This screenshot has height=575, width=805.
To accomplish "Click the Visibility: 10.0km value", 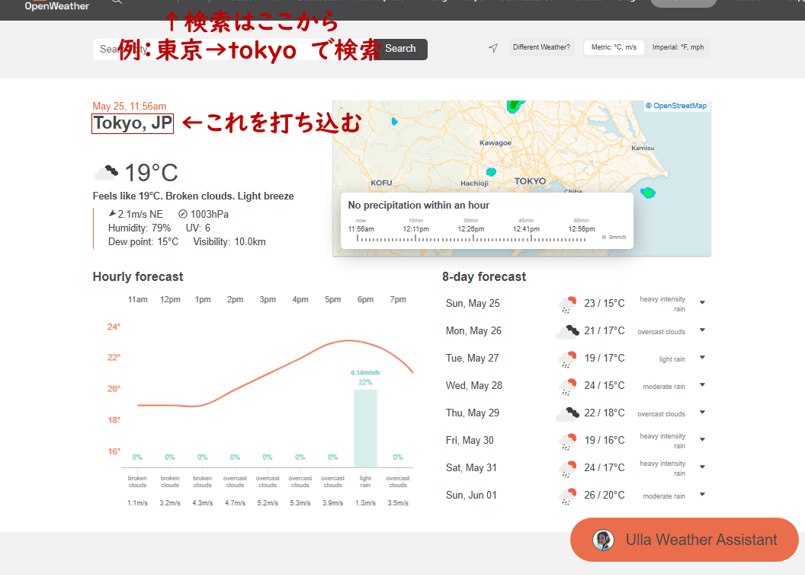I will pos(229,242).
